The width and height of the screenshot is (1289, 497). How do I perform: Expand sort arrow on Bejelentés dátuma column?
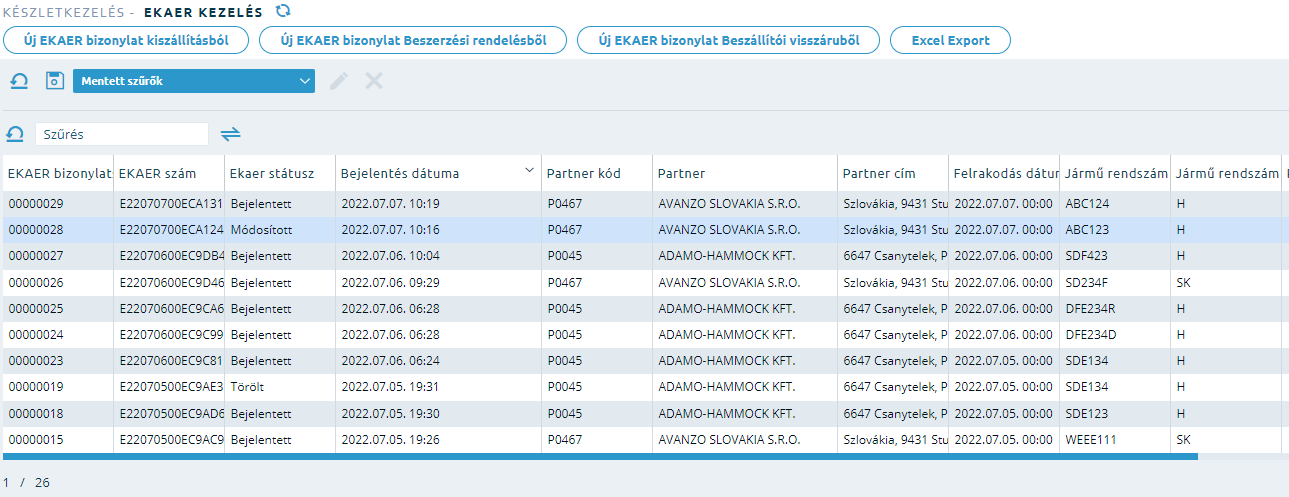(529, 172)
